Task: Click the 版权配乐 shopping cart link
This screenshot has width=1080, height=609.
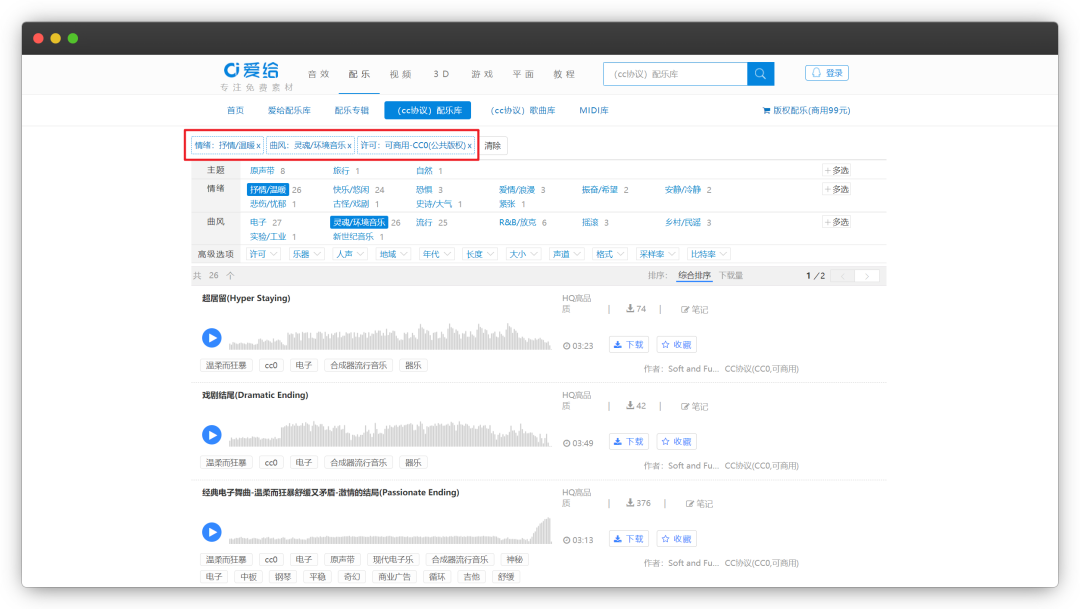Action: point(806,110)
